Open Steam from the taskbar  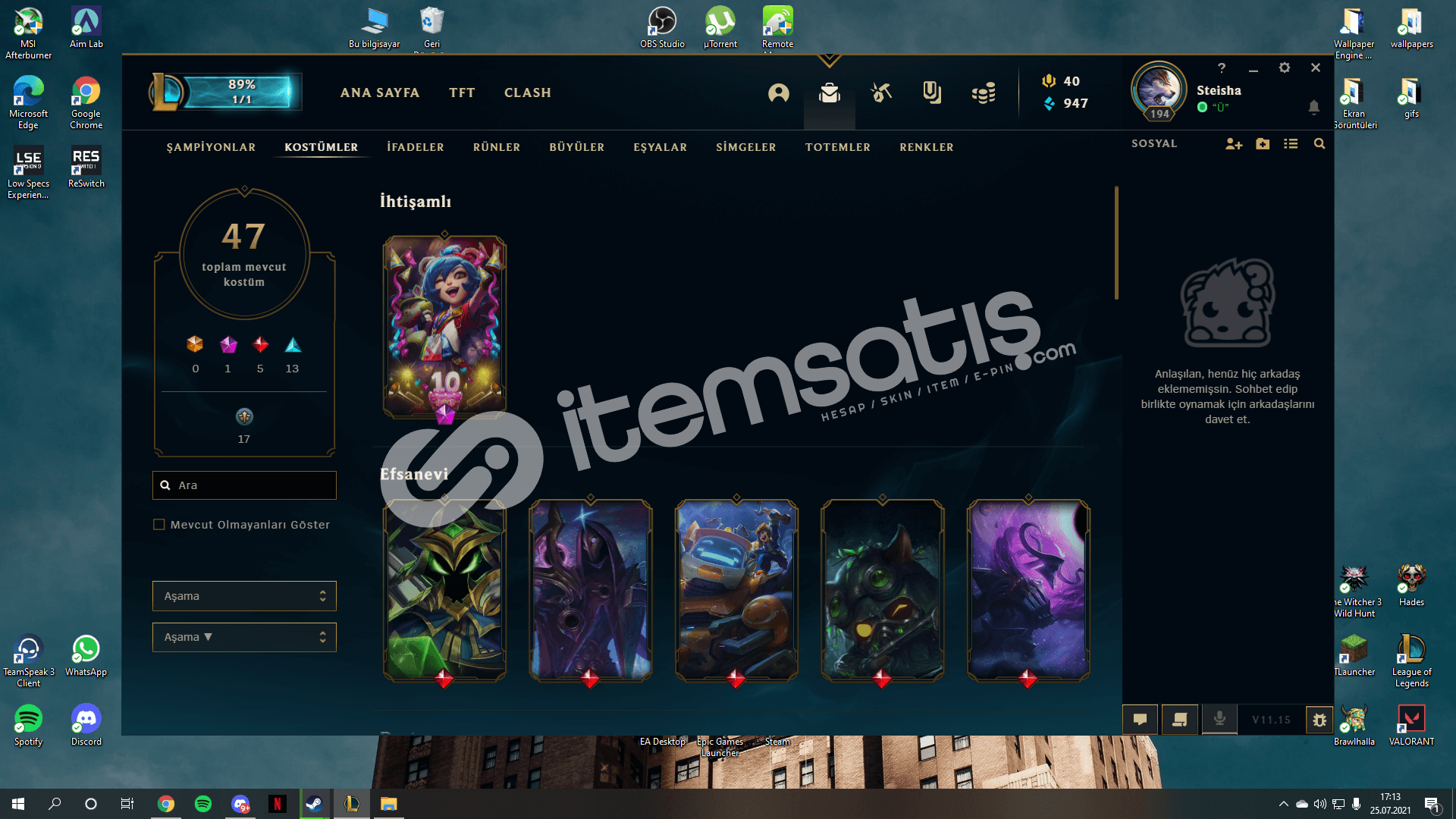pyautogui.click(x=314, y=804)
